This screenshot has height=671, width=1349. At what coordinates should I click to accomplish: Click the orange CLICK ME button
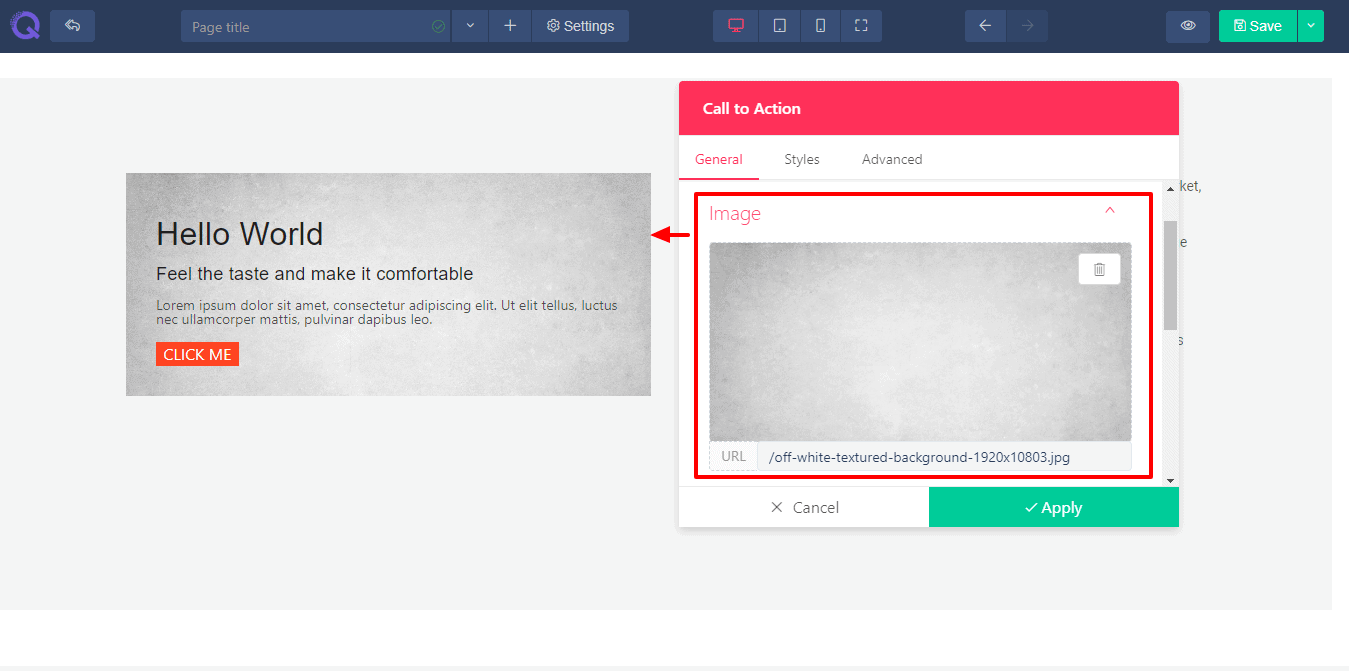[197, 355]
